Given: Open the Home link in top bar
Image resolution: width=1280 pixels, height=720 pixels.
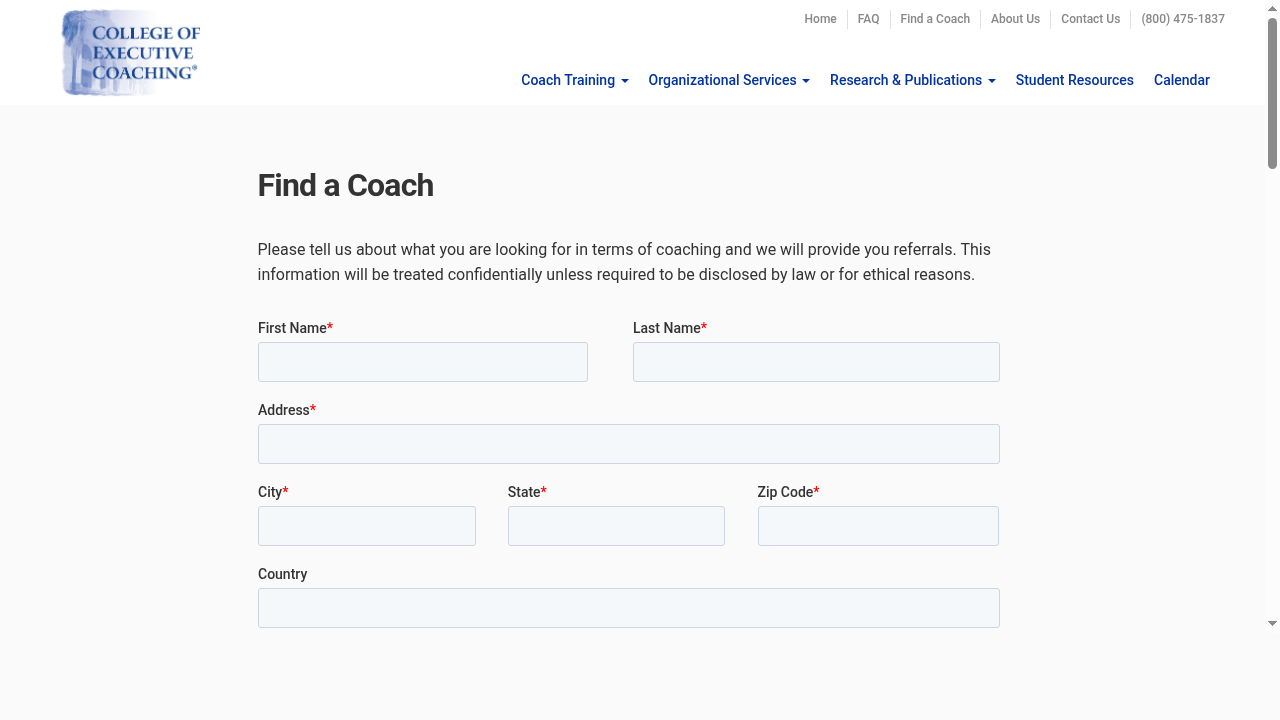Looking at the screenshot, I should tap(820, 19).
